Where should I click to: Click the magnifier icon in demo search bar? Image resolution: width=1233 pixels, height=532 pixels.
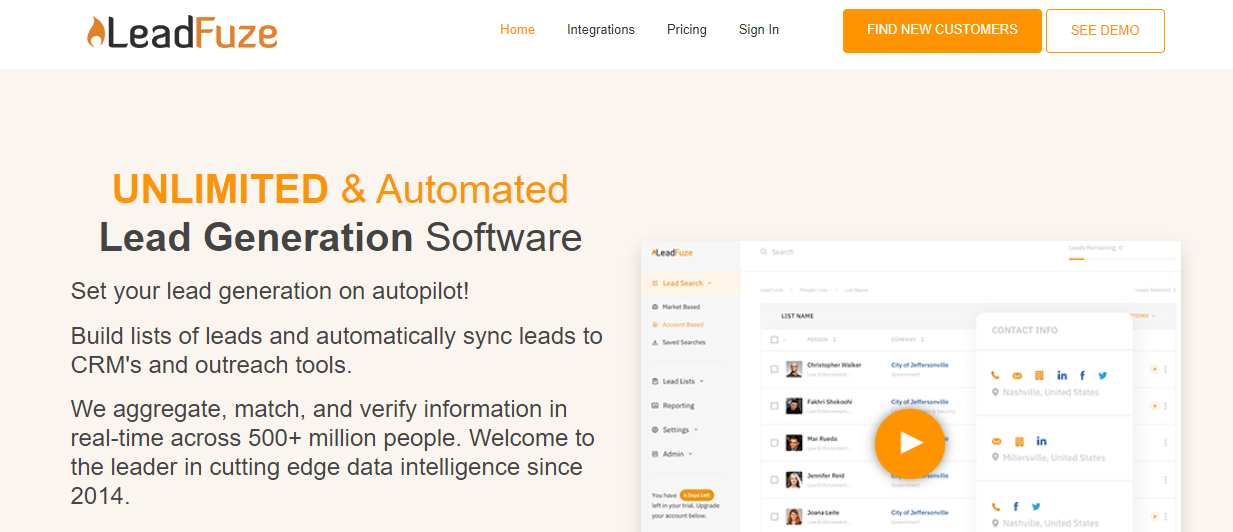click(764, 252)
